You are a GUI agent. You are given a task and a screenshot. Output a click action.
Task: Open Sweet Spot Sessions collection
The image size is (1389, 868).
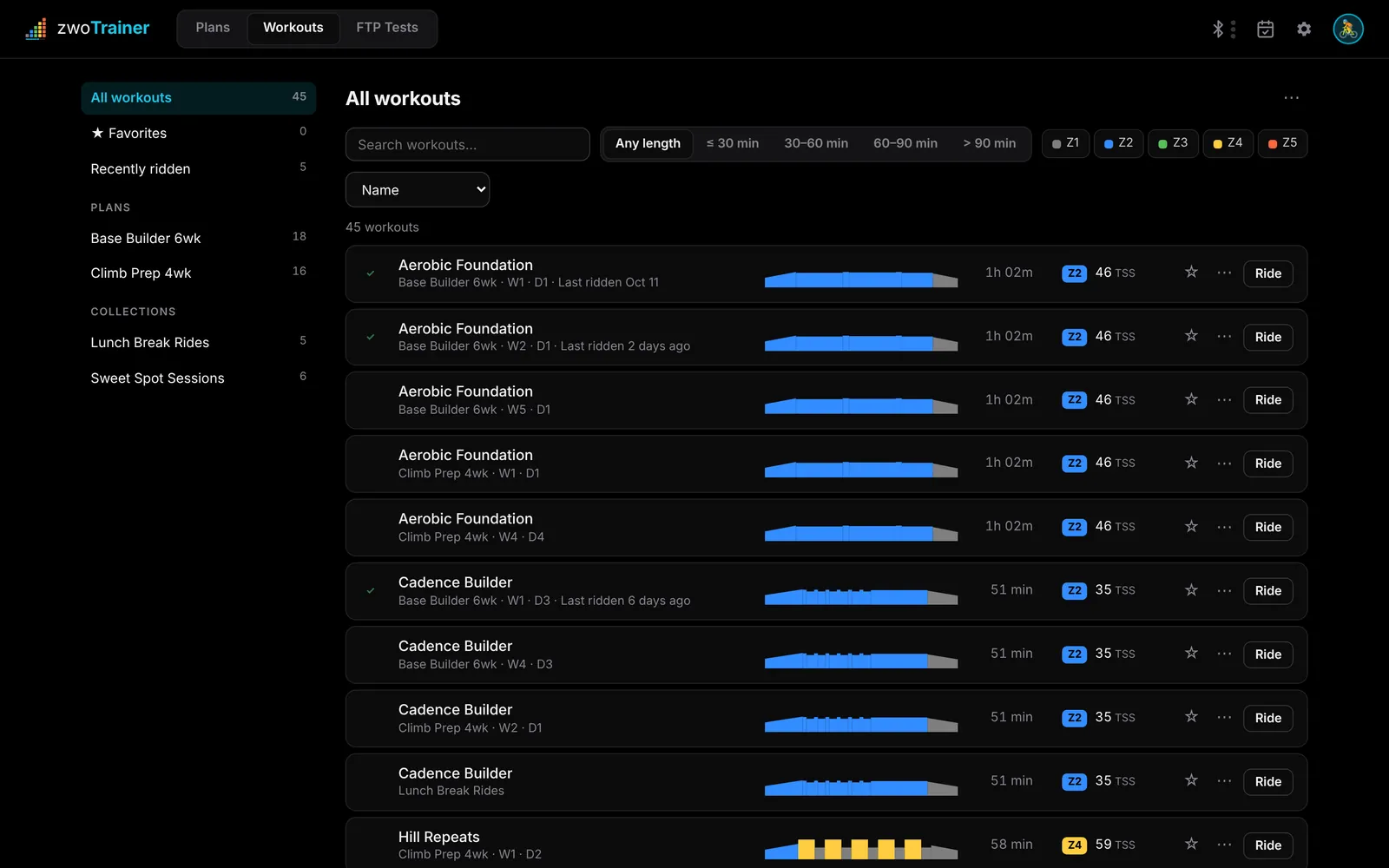pyautogui.click(x=199, y=378)
